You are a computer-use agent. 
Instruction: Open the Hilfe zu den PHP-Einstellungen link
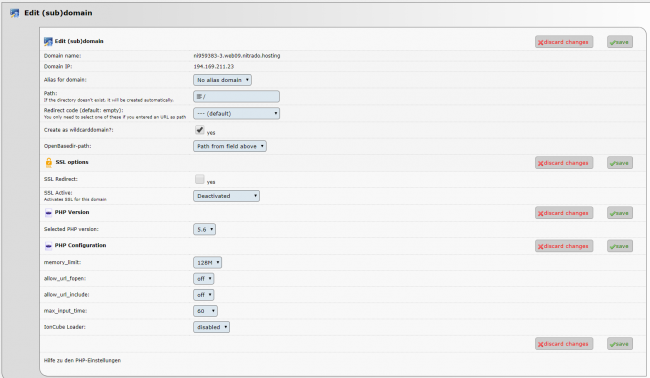pyautogui.click(x=82, y=360)
